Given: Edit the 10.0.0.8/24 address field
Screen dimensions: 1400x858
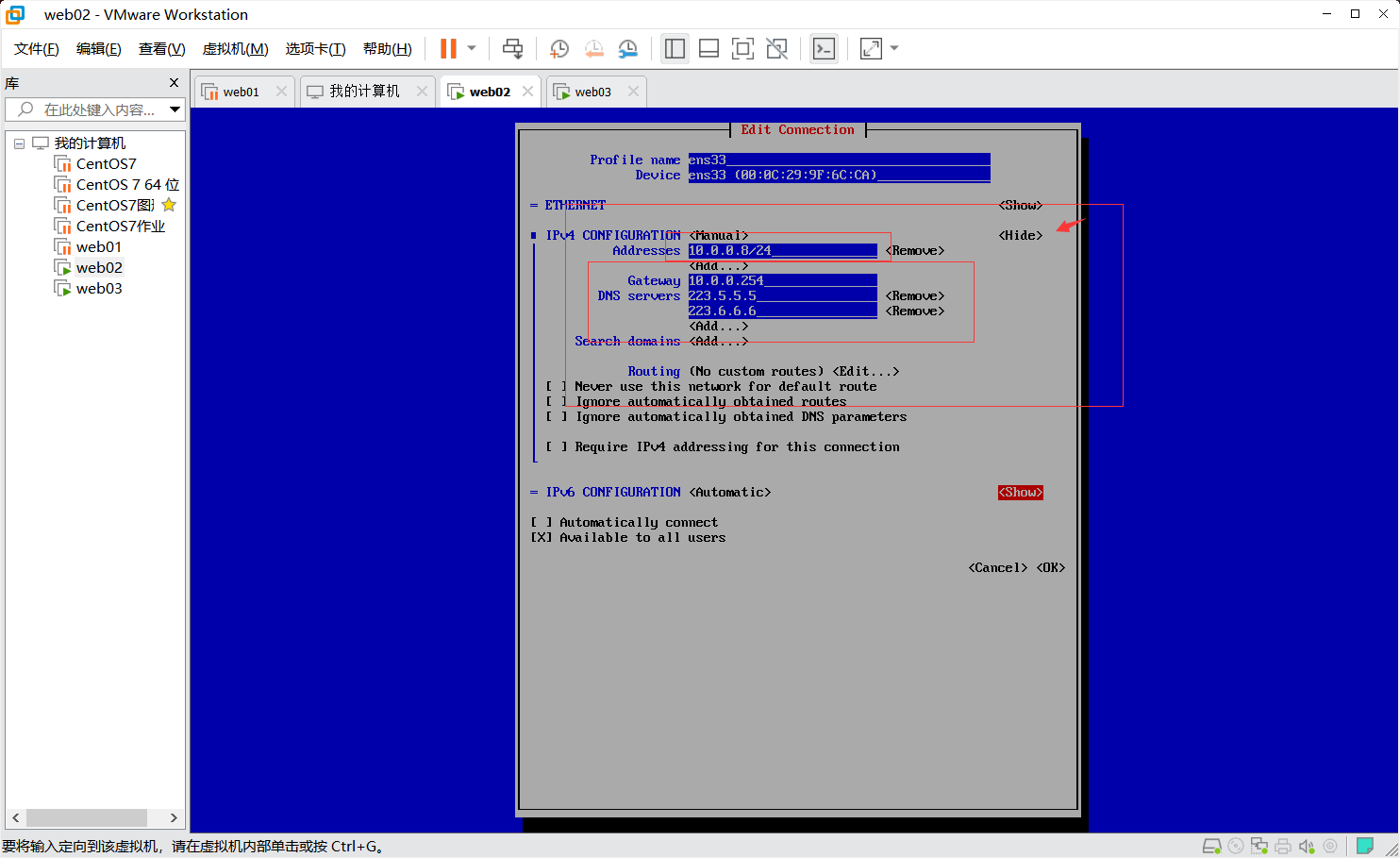Looking at the screenshot, I should pos(782,250).
